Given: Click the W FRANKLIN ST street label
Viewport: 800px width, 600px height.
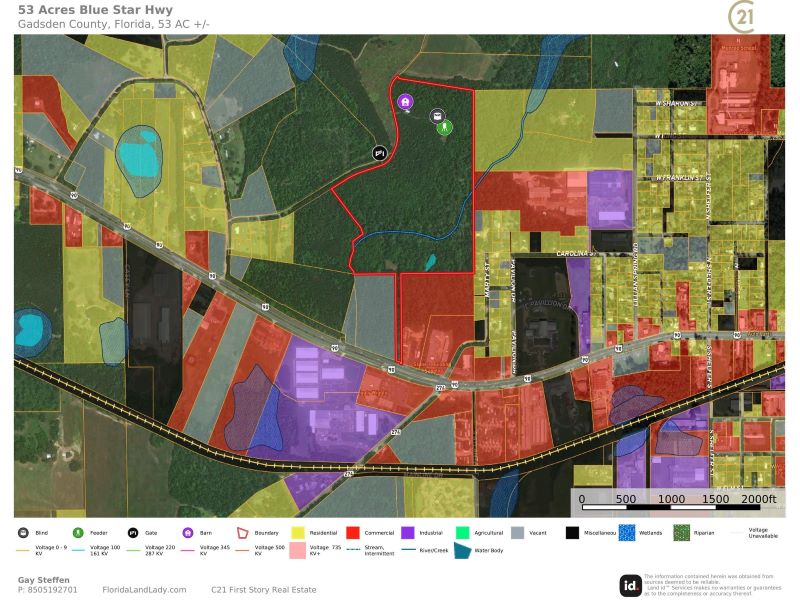Looking at the screenshot, I should click(x=679, y=178).
